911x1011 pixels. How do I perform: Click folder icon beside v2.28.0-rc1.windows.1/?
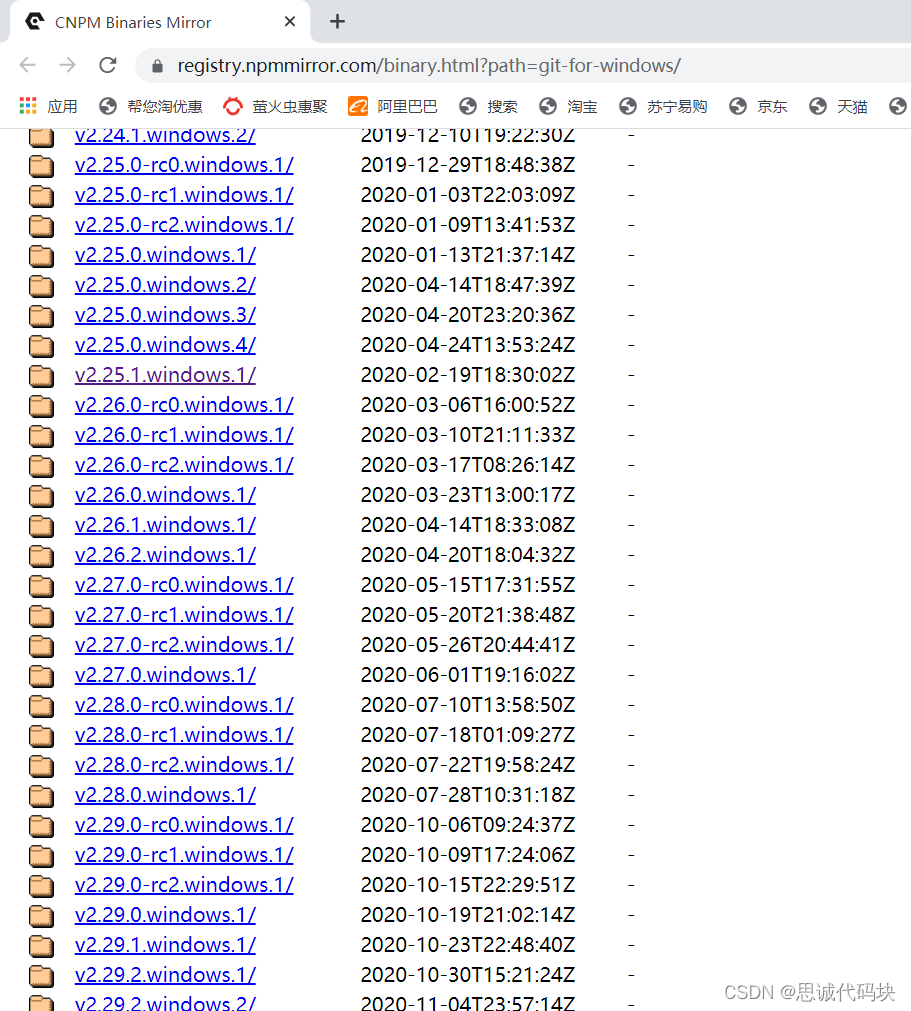pos(41,736)
